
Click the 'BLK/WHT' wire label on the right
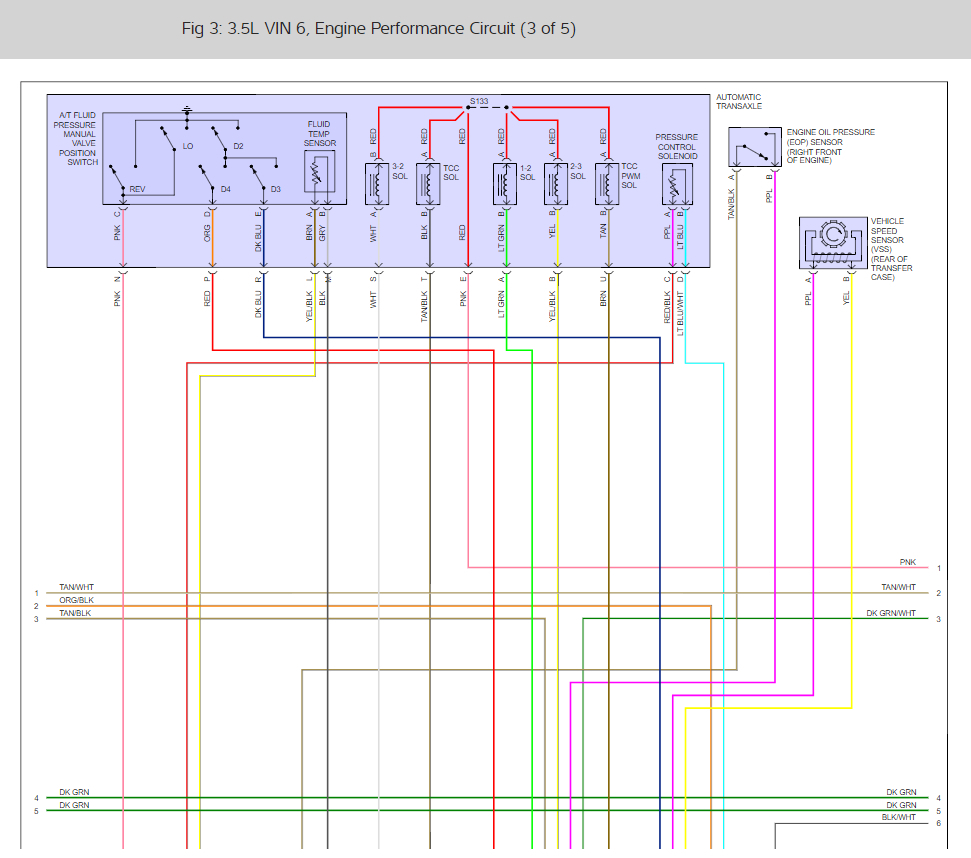[899, 817]
